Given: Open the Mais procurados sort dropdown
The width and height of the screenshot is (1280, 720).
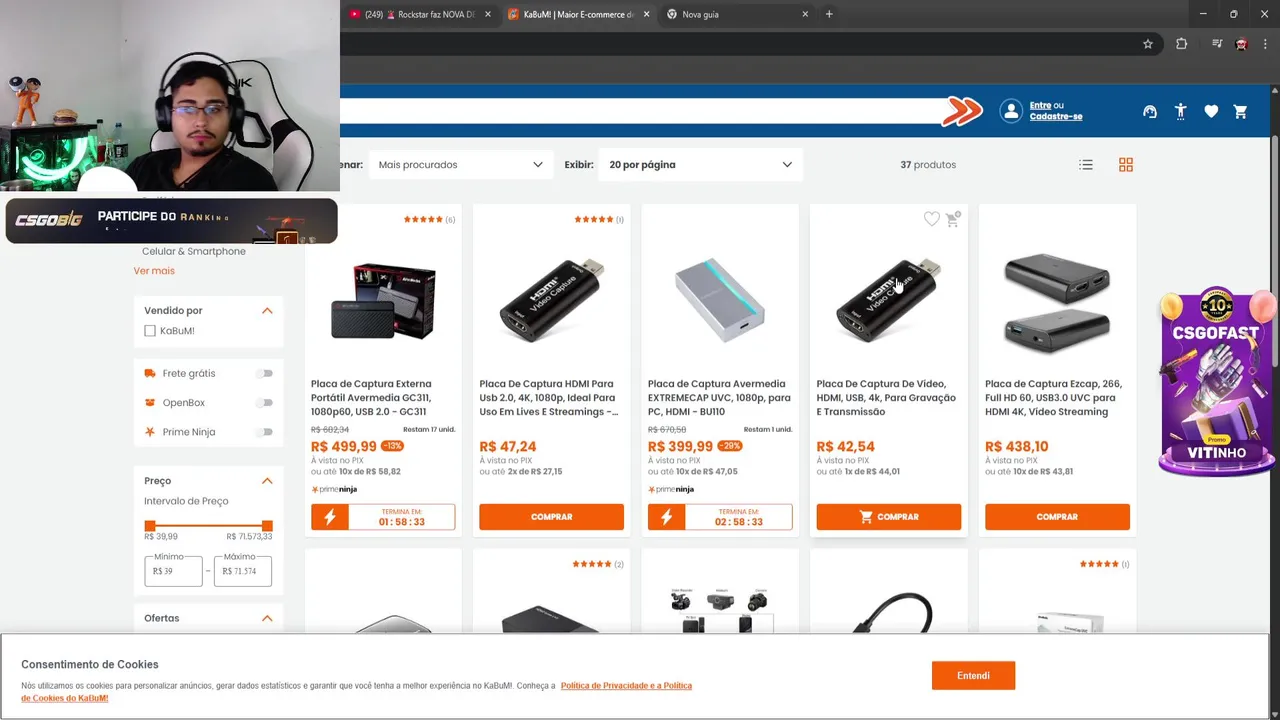Looking at the screenshot, I should [x=460, y=165].
